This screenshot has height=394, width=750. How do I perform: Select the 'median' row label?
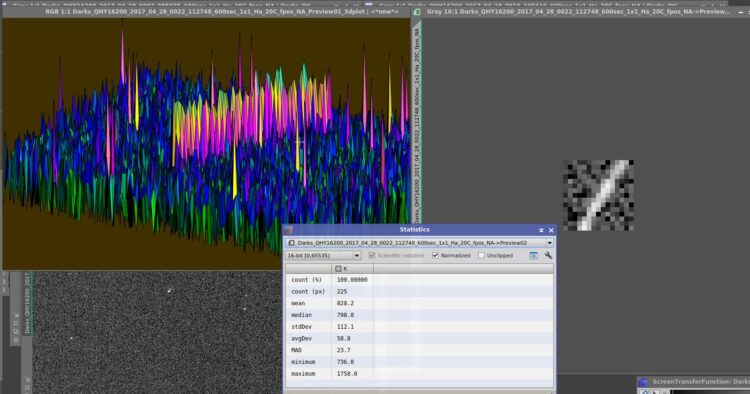(301, 315)
